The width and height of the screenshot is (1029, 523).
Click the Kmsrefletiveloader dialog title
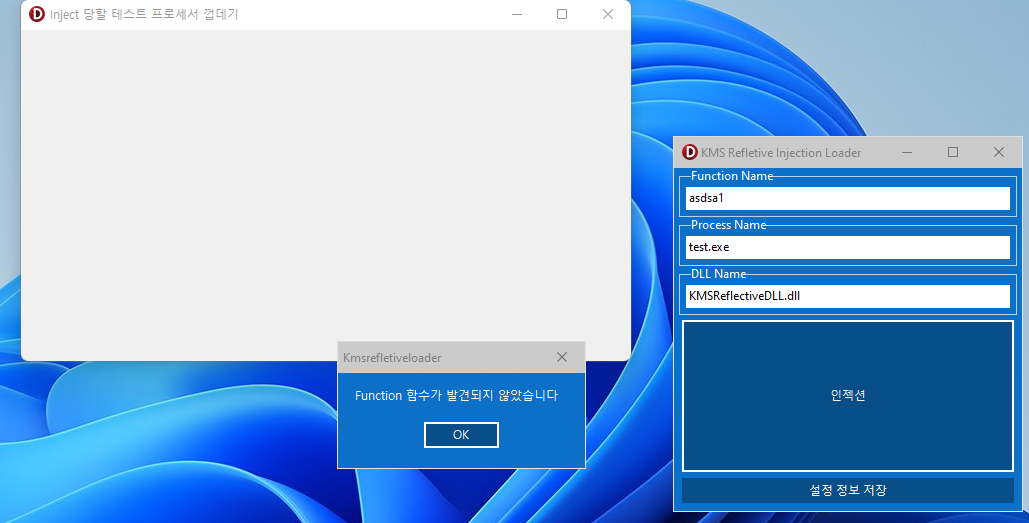coord(392,358)
